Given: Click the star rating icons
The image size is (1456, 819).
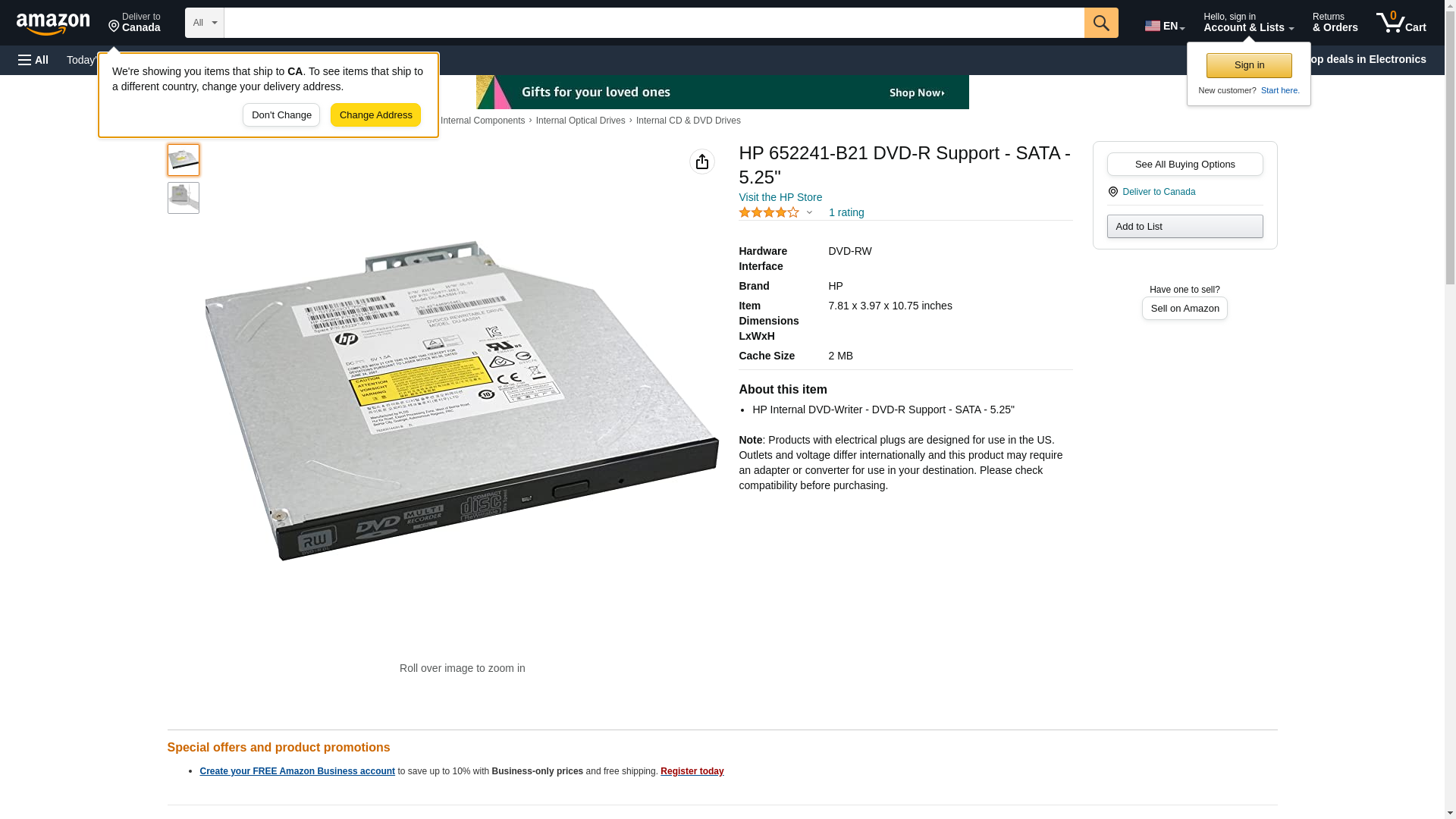Looking at the screenshot, I should (x=768, y=213).
